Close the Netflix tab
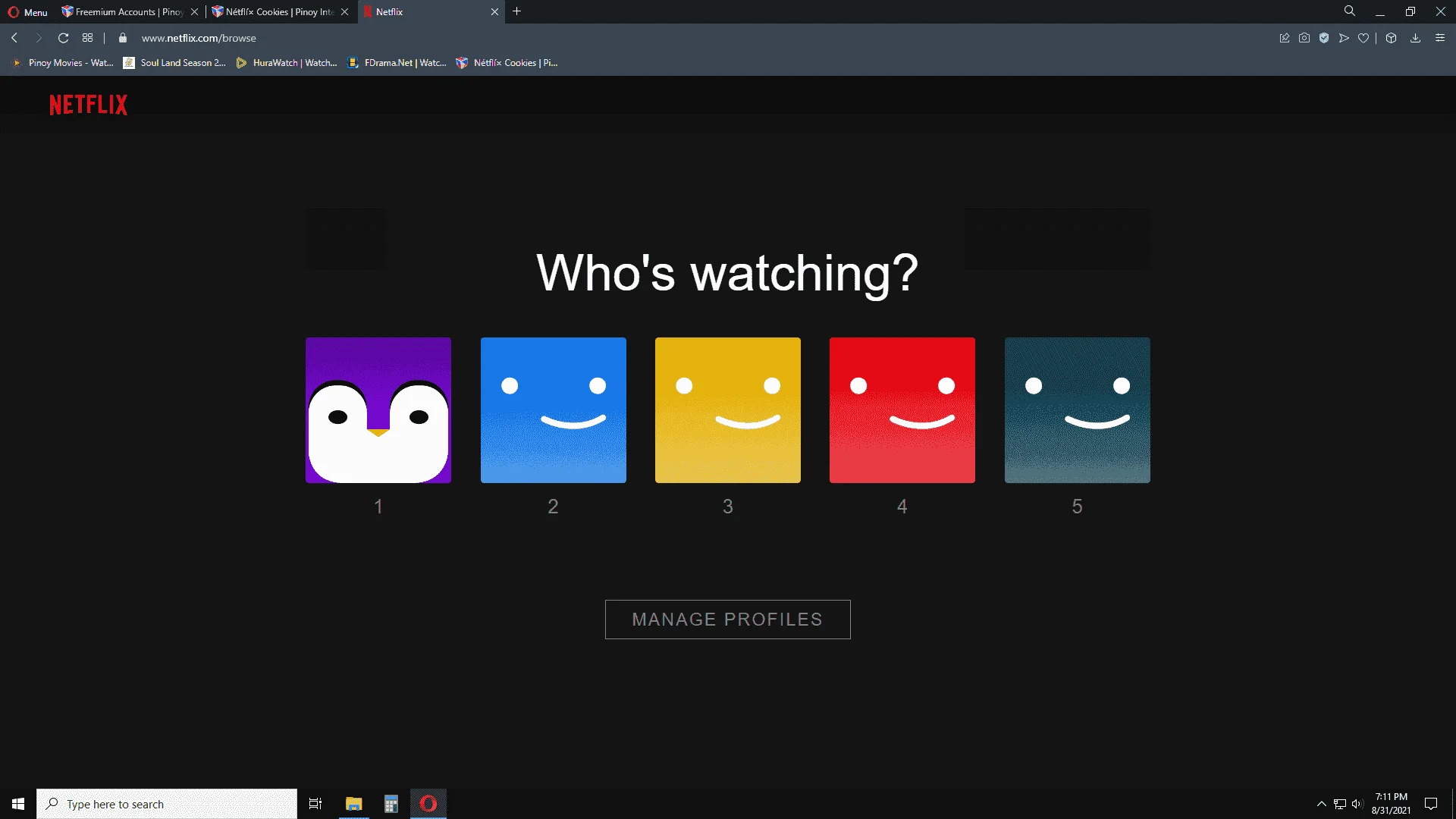The width and height of the screenshot is (1456, 819). [494, 12]
